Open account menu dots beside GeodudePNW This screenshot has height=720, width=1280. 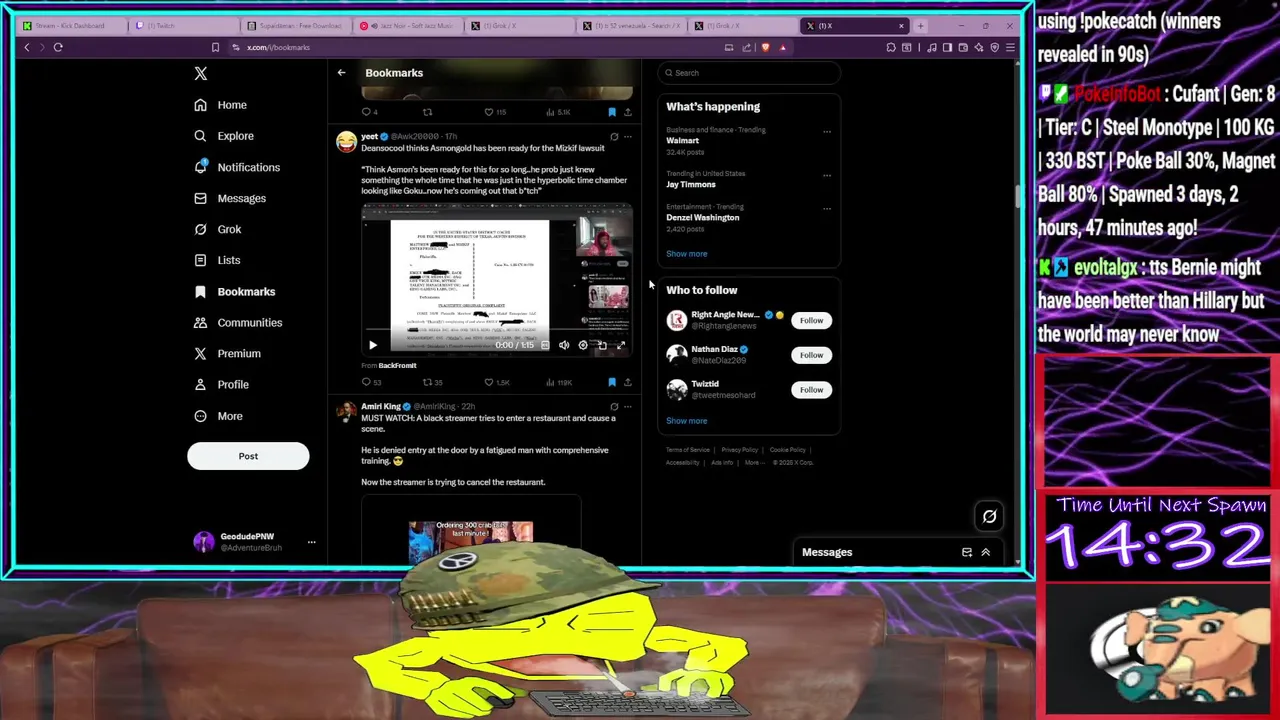(311, 542)
